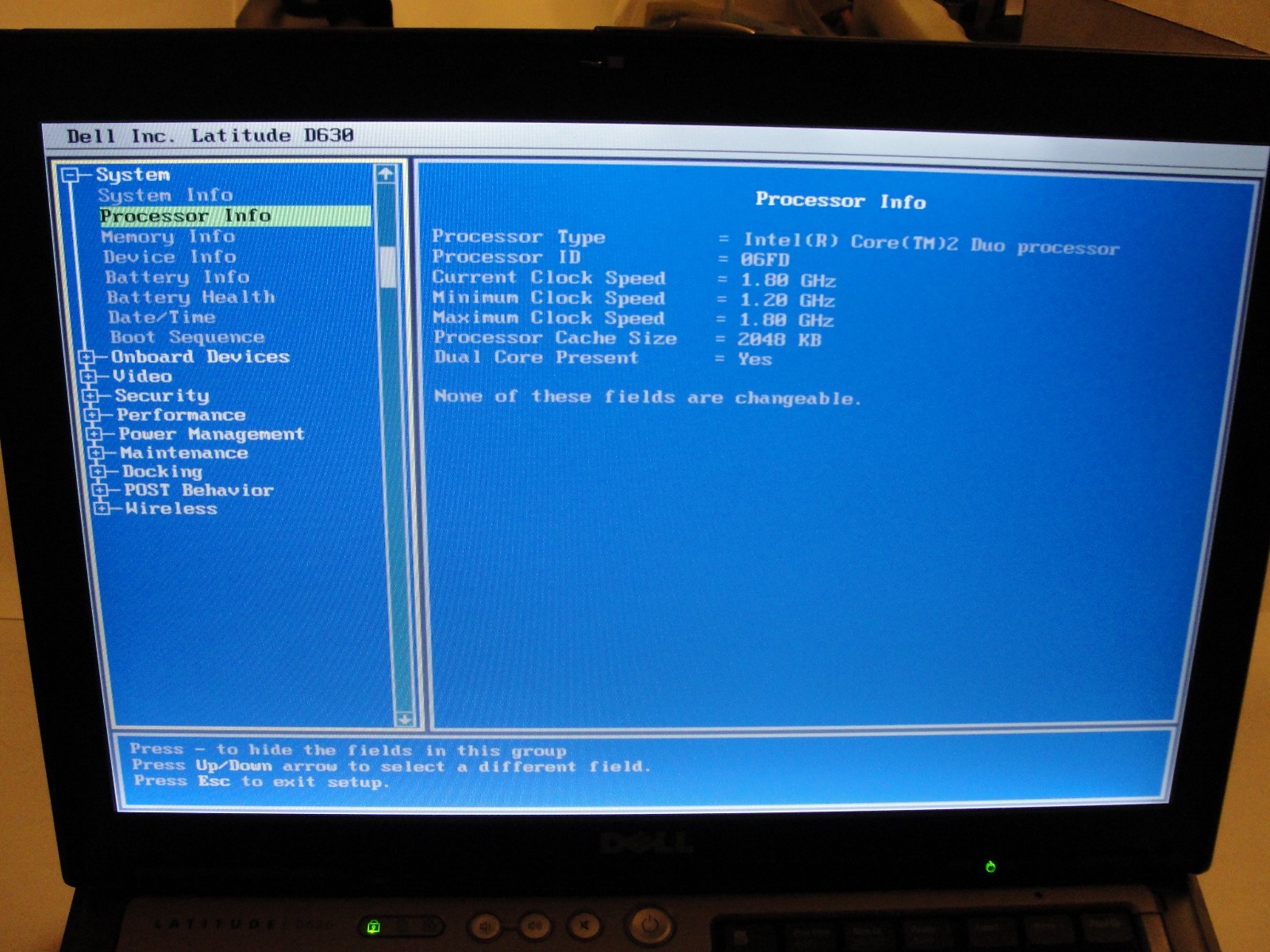
Task: Open the Device Info page
Action: (x=170, y=257)
